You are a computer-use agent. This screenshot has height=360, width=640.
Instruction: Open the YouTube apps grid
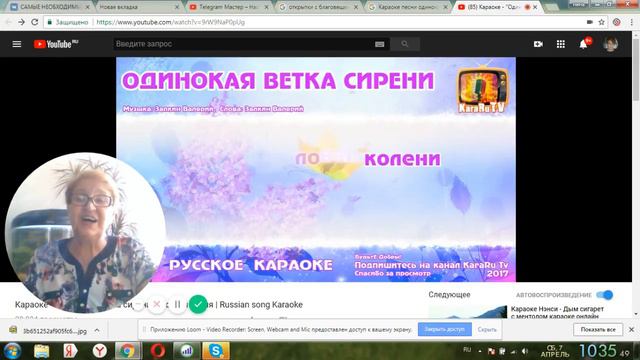(x=561, y=44)
